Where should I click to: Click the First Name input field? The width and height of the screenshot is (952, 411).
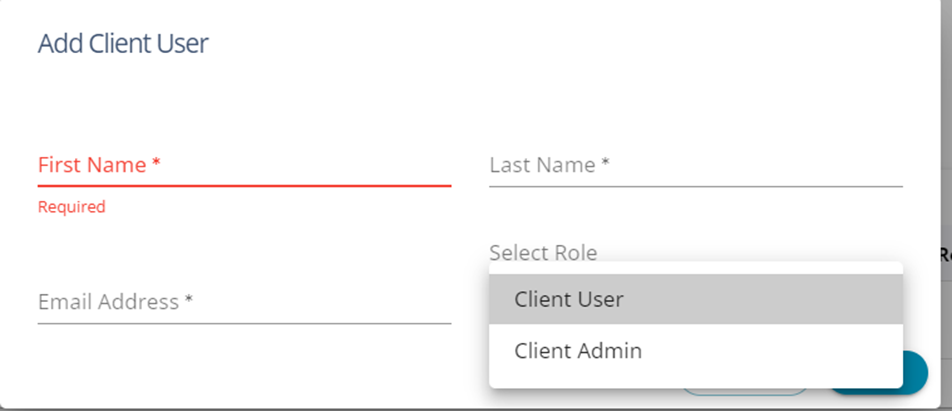click(x=244, y=166)
